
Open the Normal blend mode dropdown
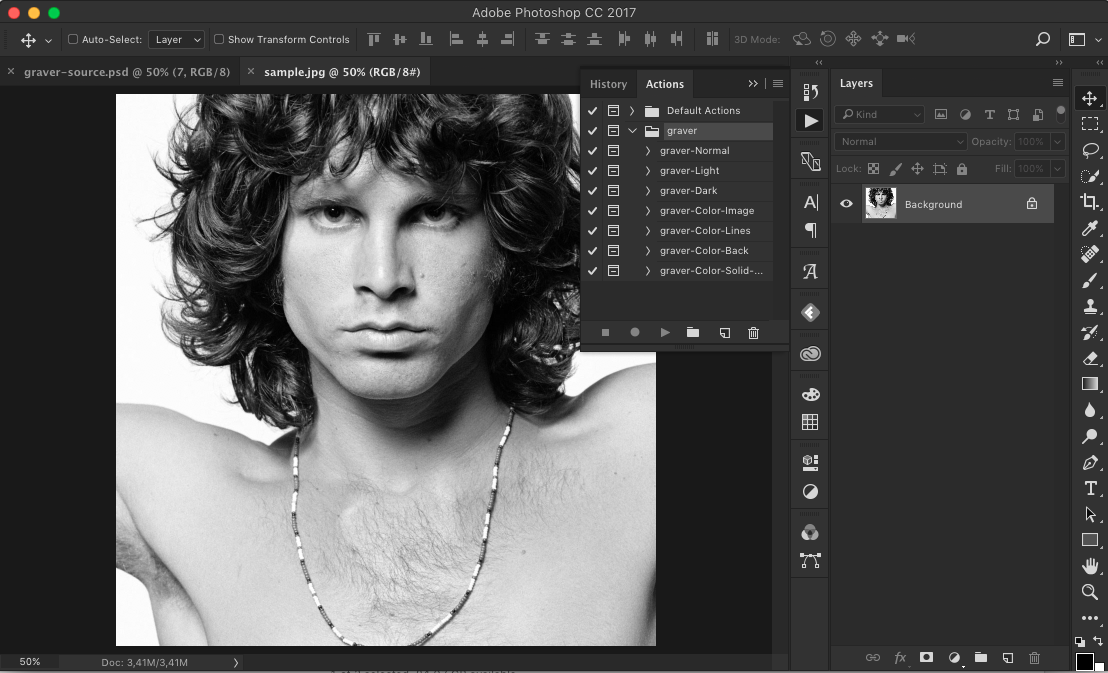pos(901,142)
